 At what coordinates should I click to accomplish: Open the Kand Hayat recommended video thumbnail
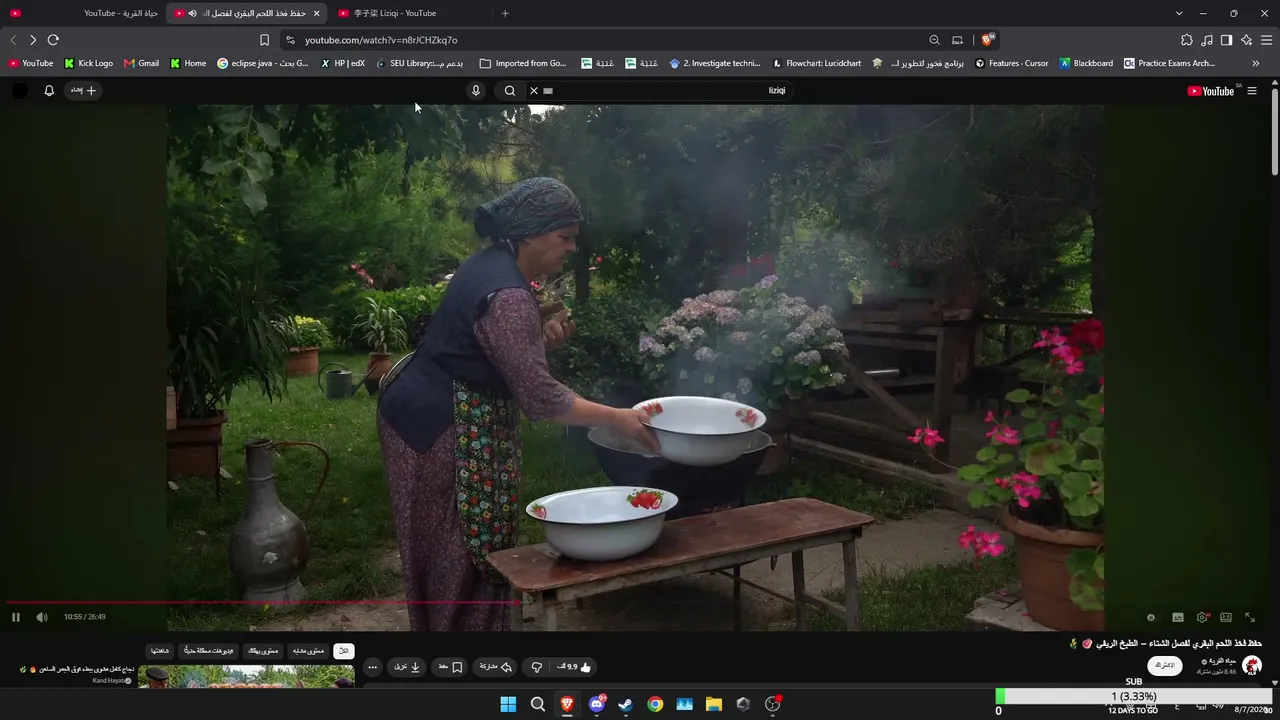(x=246, y=677)
